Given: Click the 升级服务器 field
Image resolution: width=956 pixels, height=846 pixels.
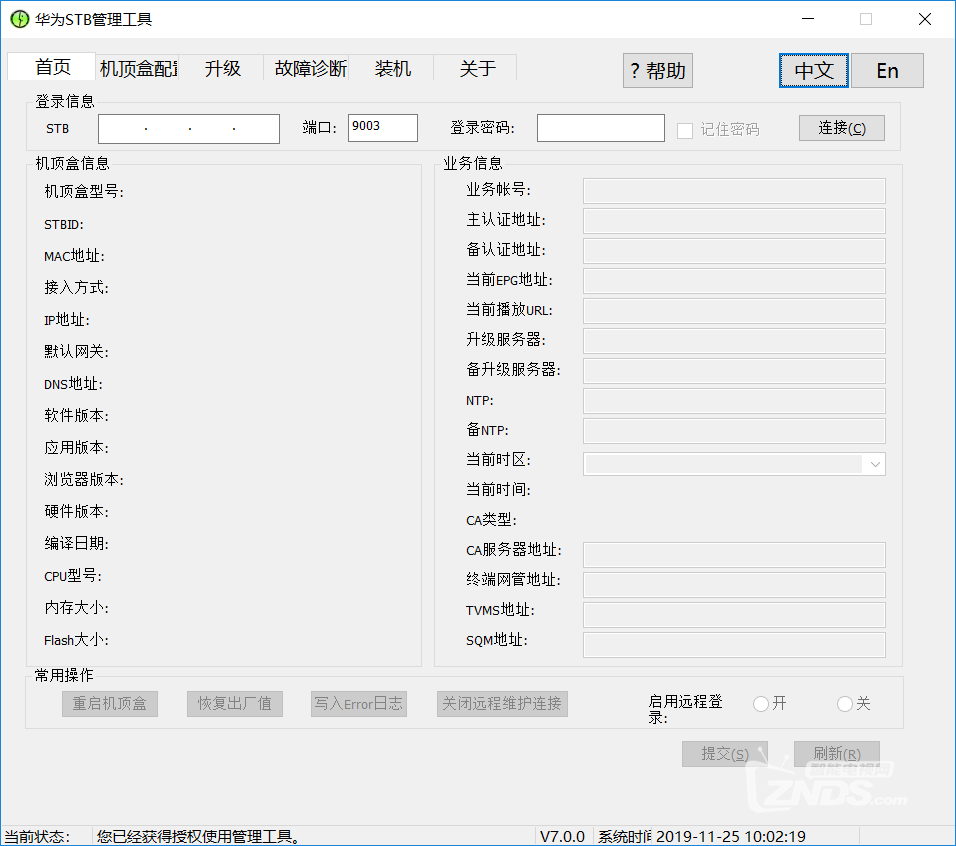Looking at the screenshot, I should pos(734,341).
